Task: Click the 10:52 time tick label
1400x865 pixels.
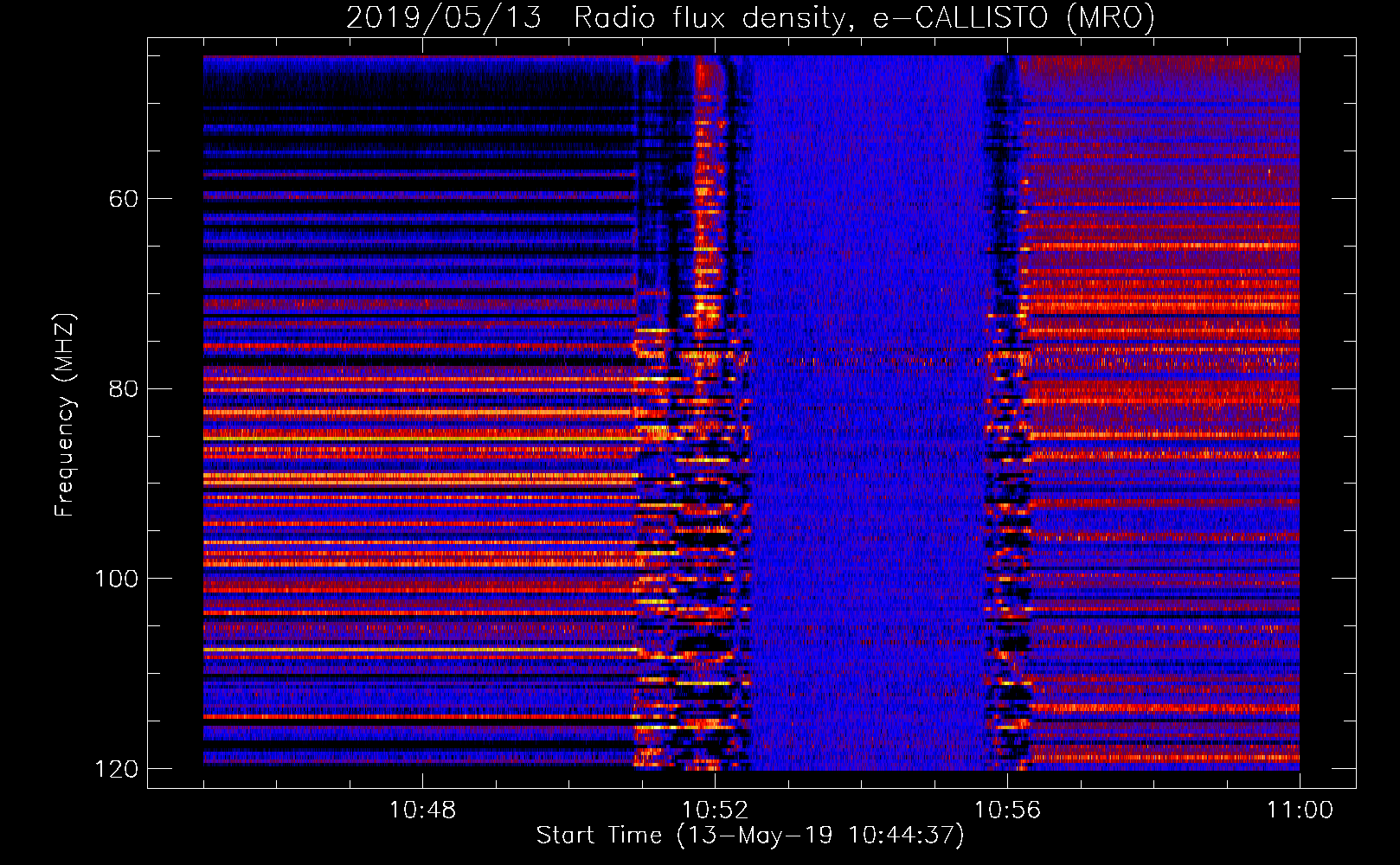Action: [715, 811]
